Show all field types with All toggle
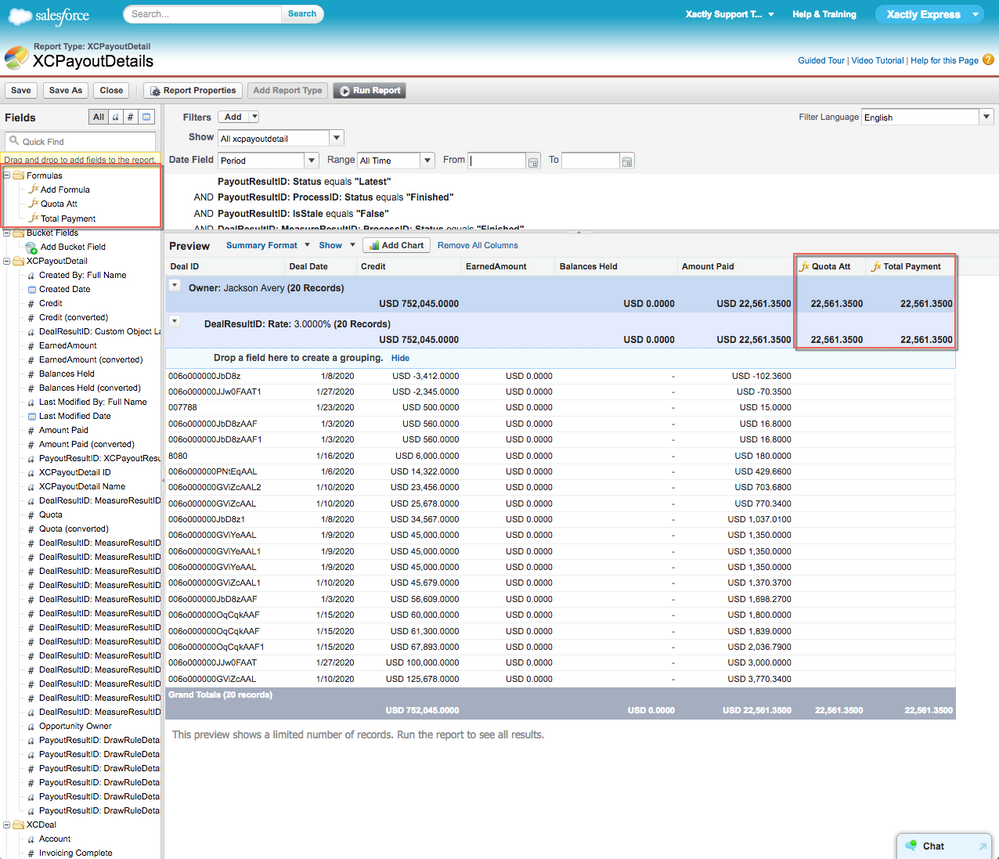 pyautogui.click(x=98, y=117)
